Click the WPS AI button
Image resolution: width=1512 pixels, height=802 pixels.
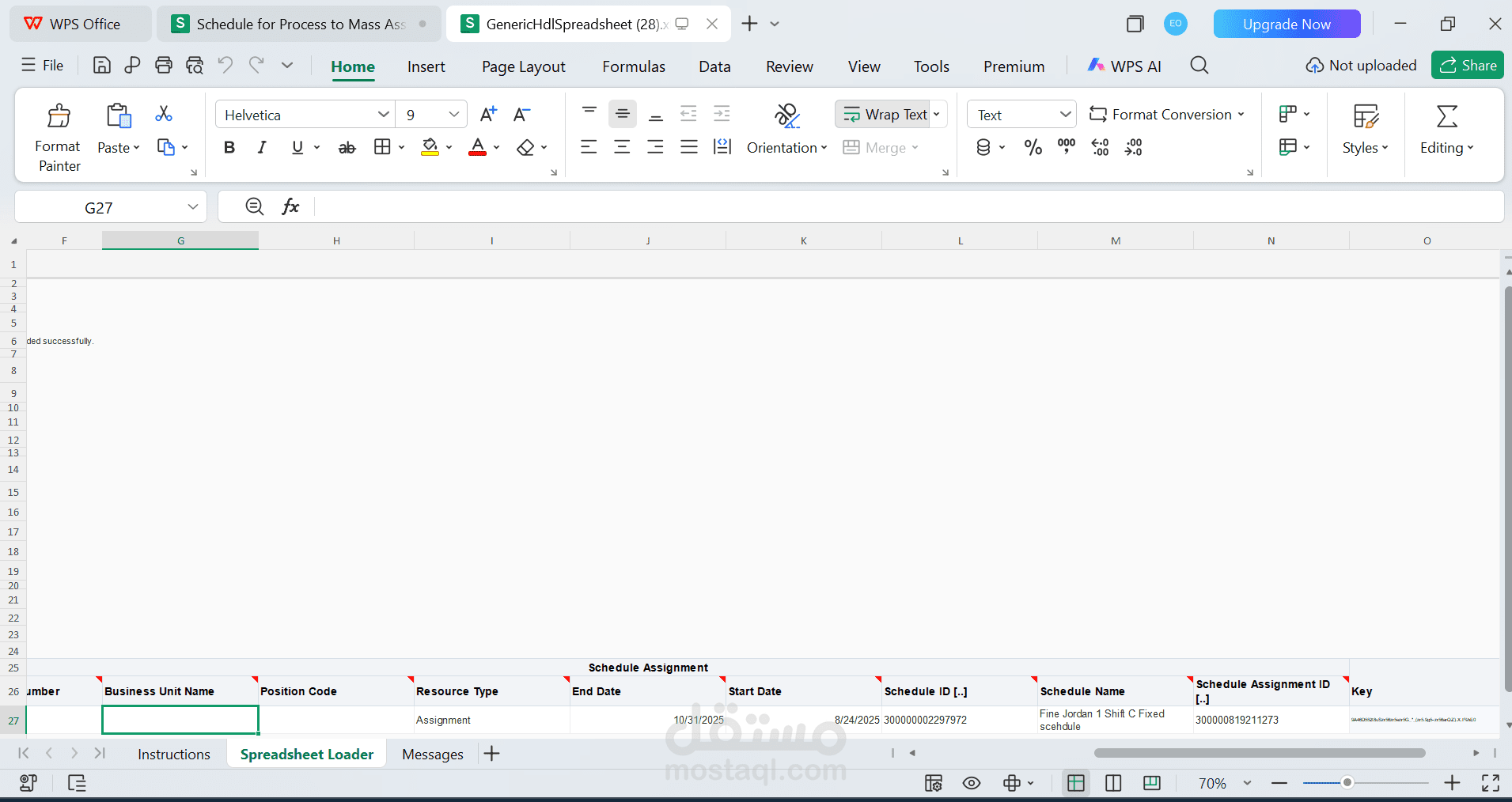click(x=1124, y=66)
